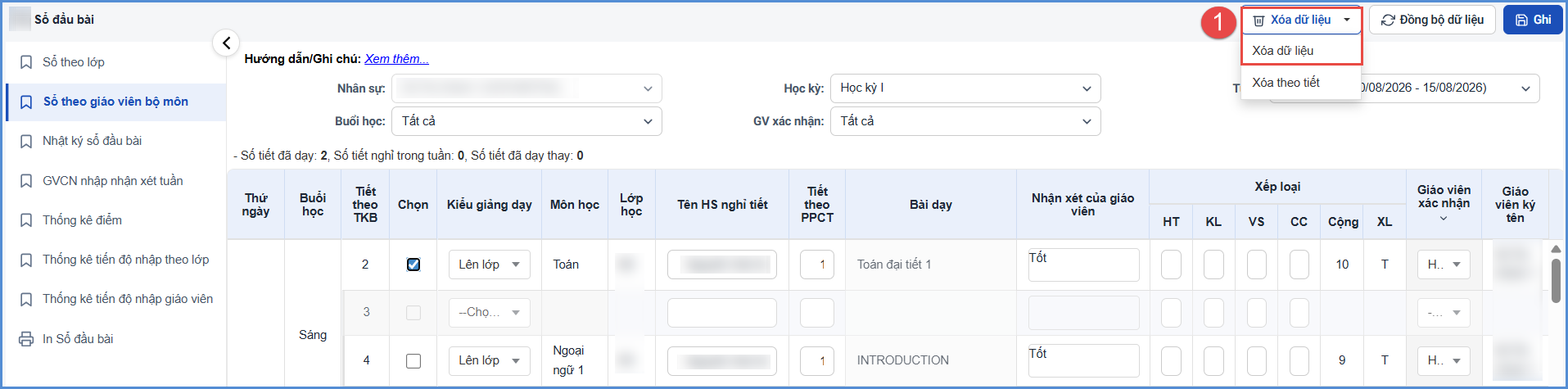Select Xóa dữ liệu in dropdown menu

pos(1301,51)
